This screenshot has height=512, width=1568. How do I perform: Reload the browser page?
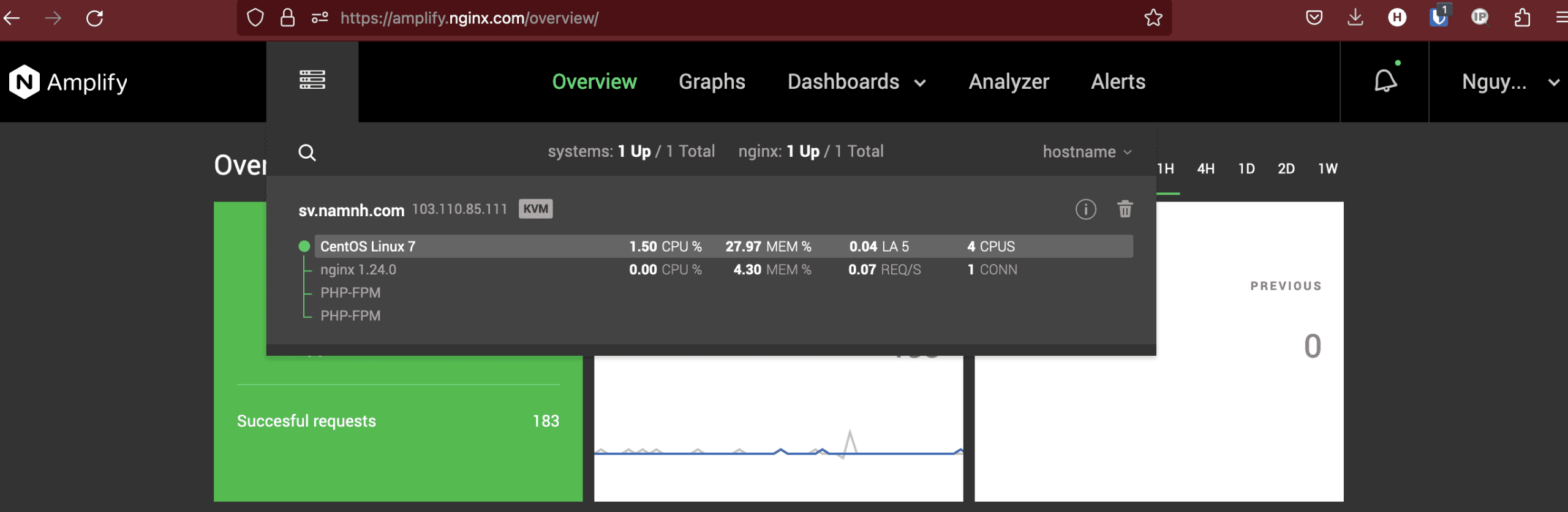[x=95, y=18]
